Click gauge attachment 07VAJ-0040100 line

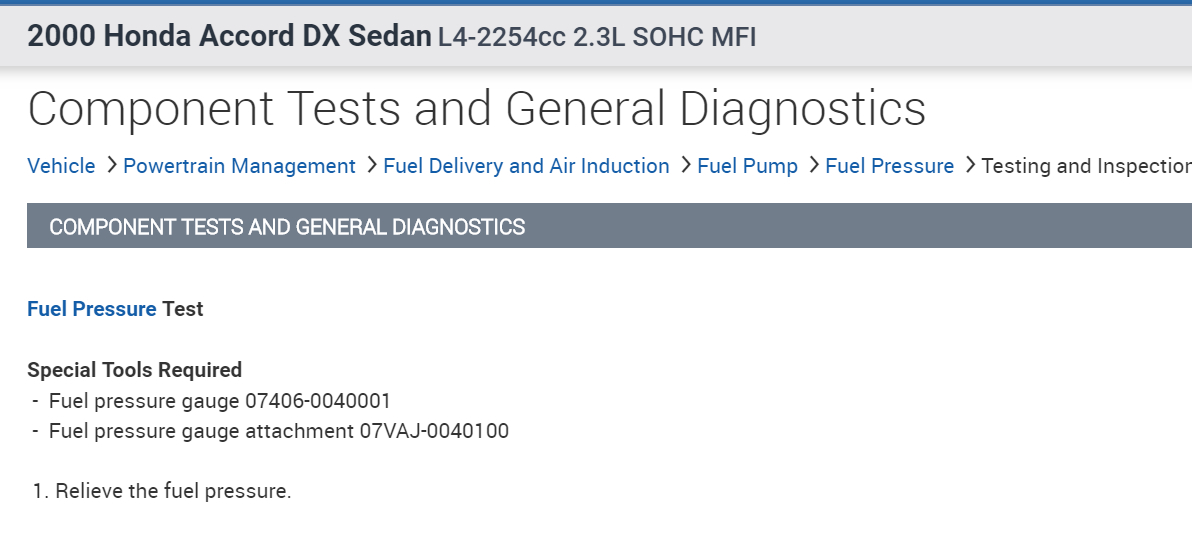(278, 432)
